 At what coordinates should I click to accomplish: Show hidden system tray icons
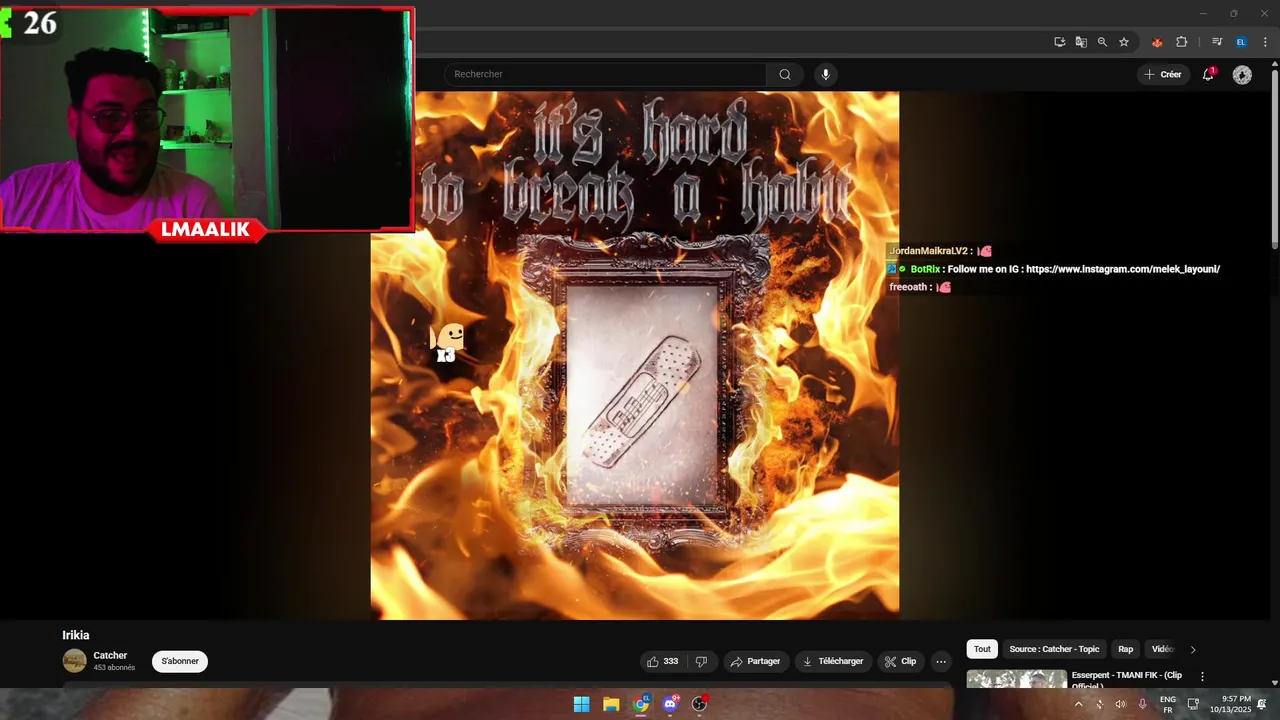(x=1078, y=704)
